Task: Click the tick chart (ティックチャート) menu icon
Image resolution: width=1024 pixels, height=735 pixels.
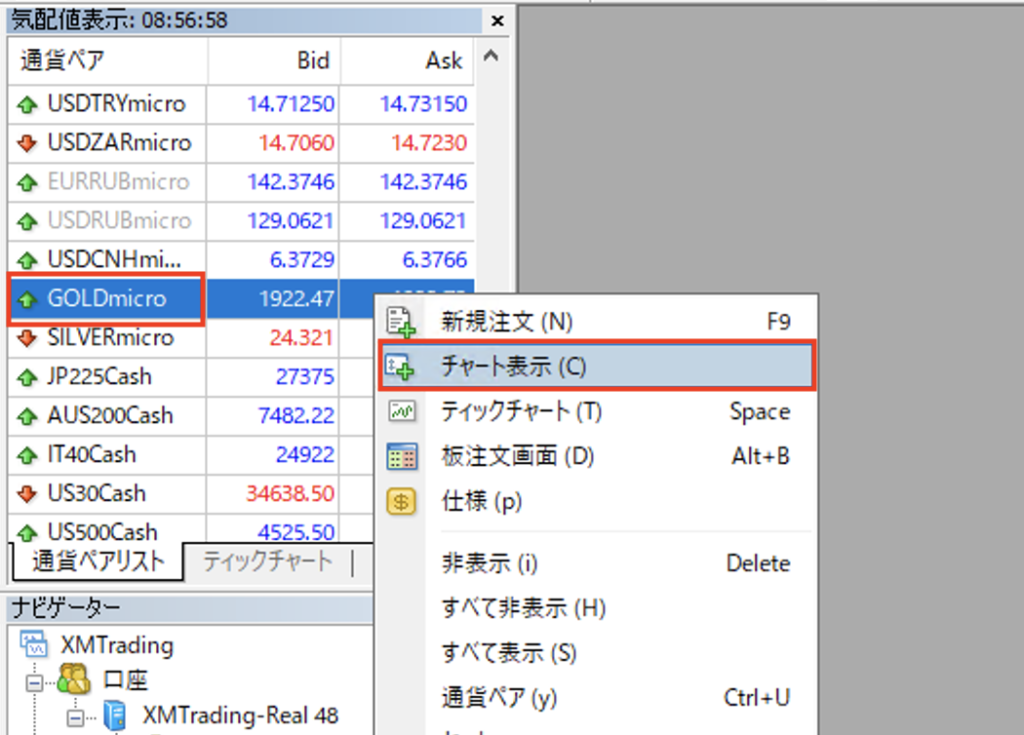Action: 400,411
